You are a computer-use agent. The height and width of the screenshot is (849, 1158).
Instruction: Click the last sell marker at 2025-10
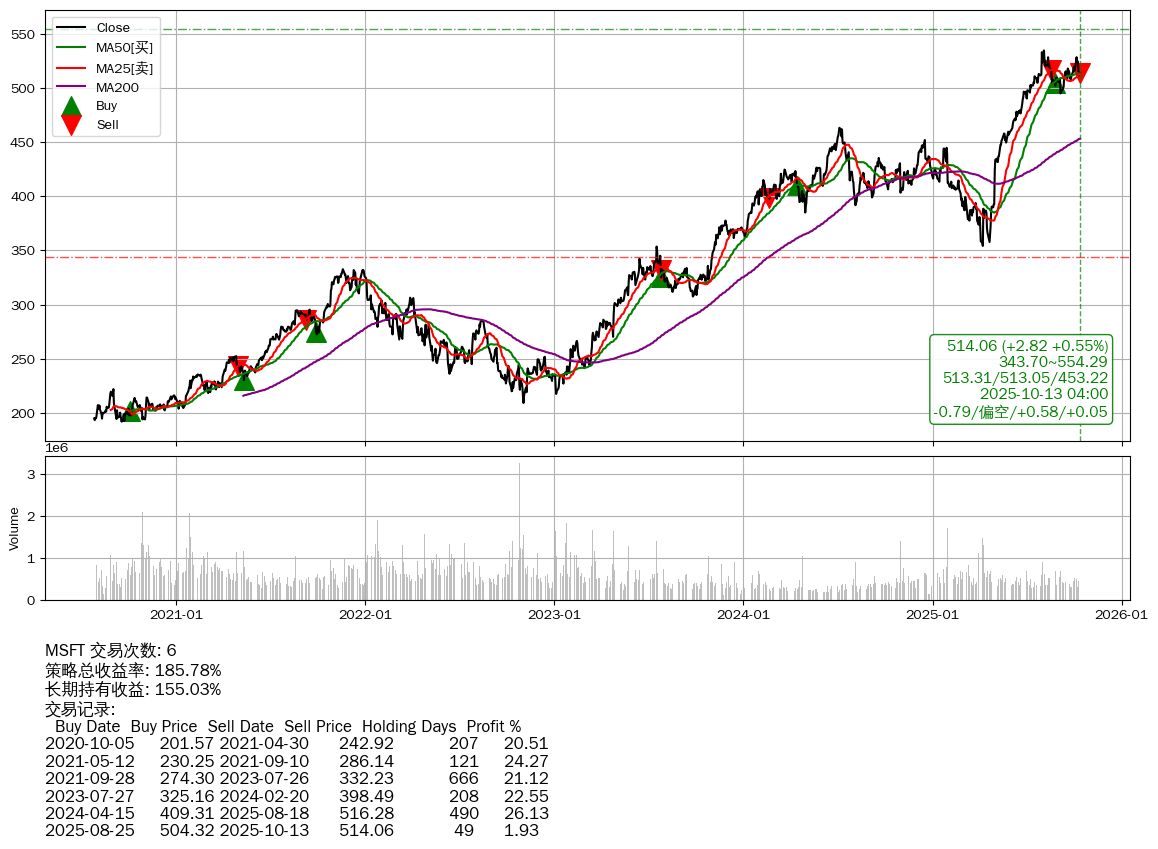click(1080, 73)
